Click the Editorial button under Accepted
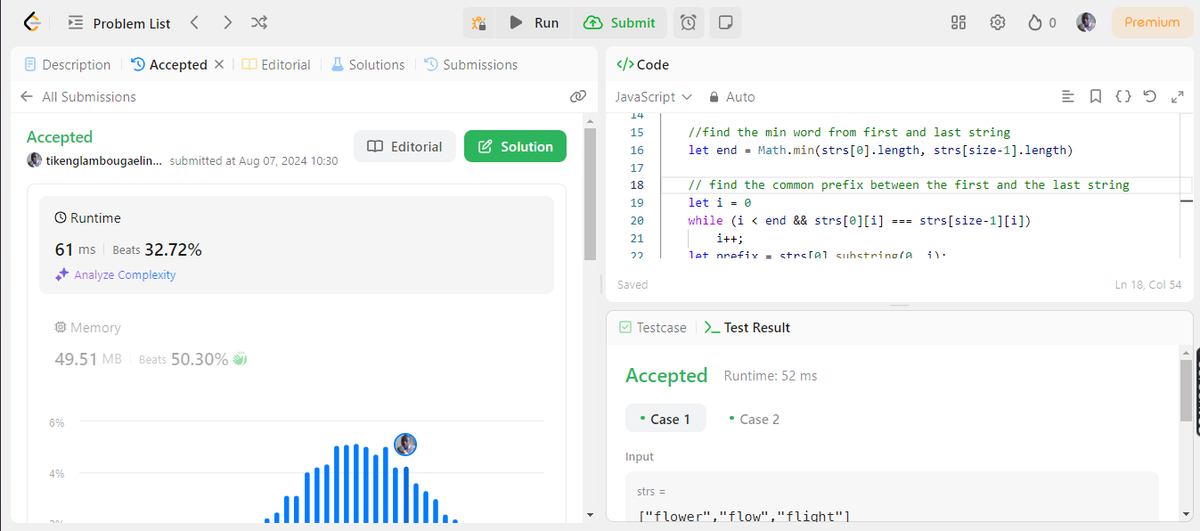The height and width of the screenshot is (531, 1200). pos(405,146)
